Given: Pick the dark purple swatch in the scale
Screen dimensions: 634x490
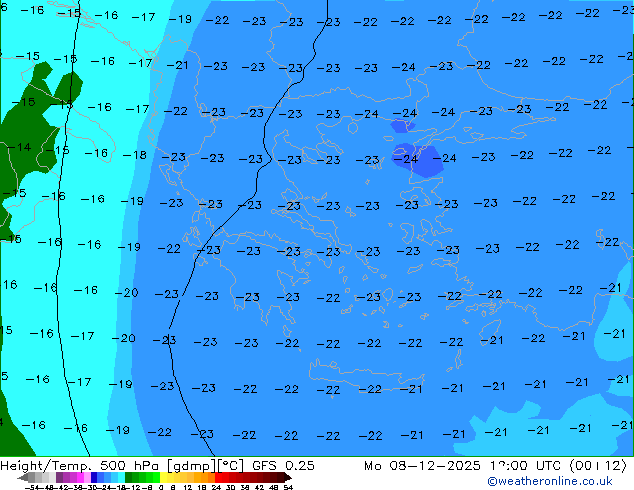Looking at the screenshot, I should [59, 478].
